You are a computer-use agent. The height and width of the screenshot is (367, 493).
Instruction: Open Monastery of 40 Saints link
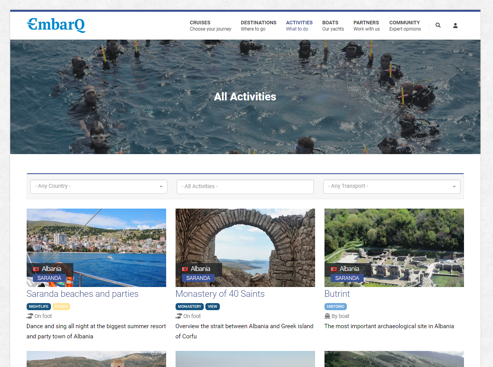tap(220, 294)
